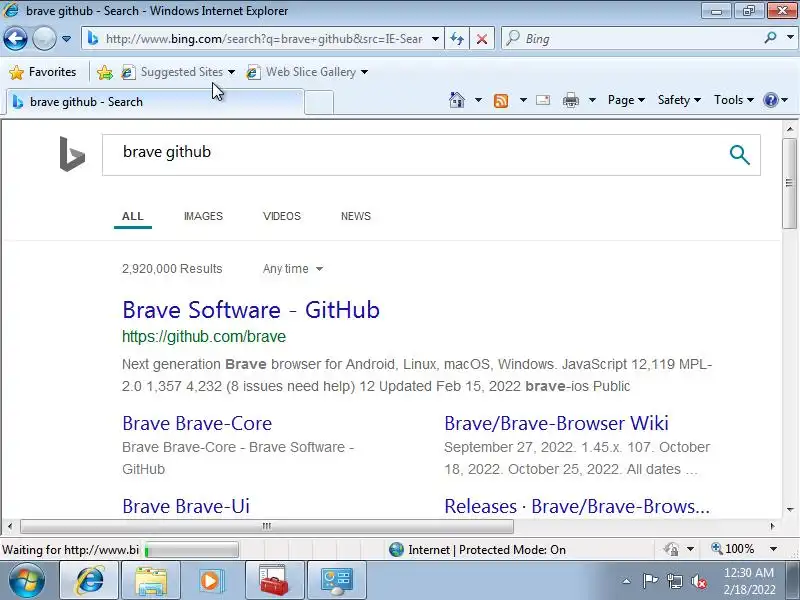Open the Page menu
The height and width of the screenshot is (600, 800).
pos(626,100)
